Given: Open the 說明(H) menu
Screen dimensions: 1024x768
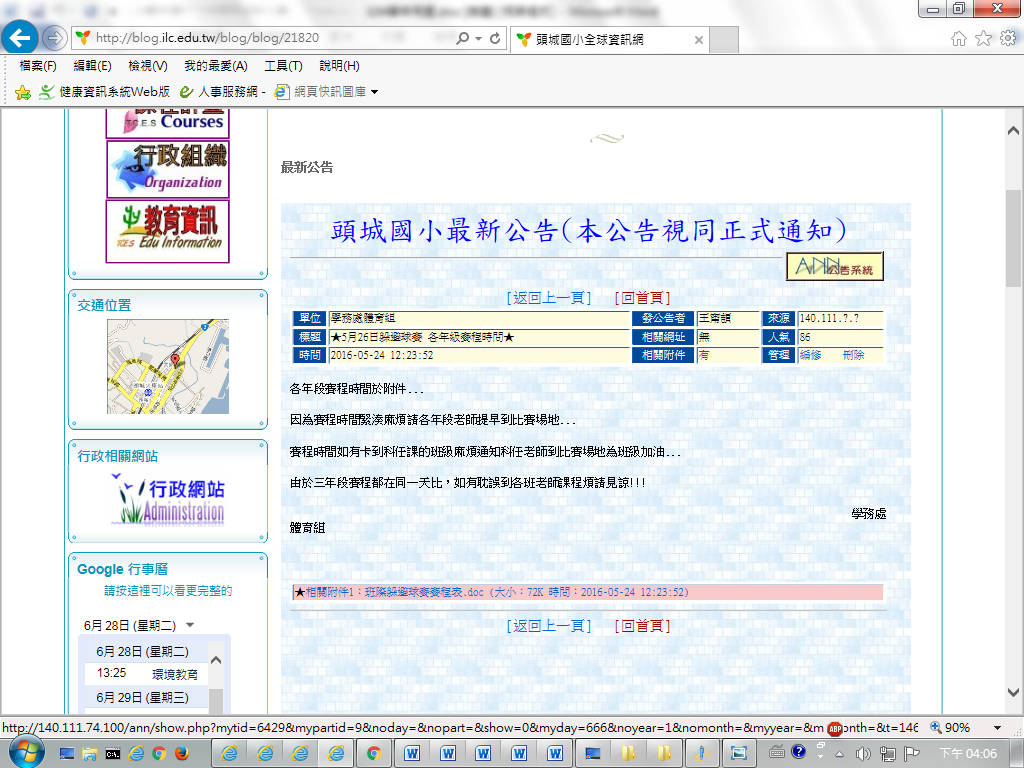Looking at the screenshot, I should (x=339, y=66).
